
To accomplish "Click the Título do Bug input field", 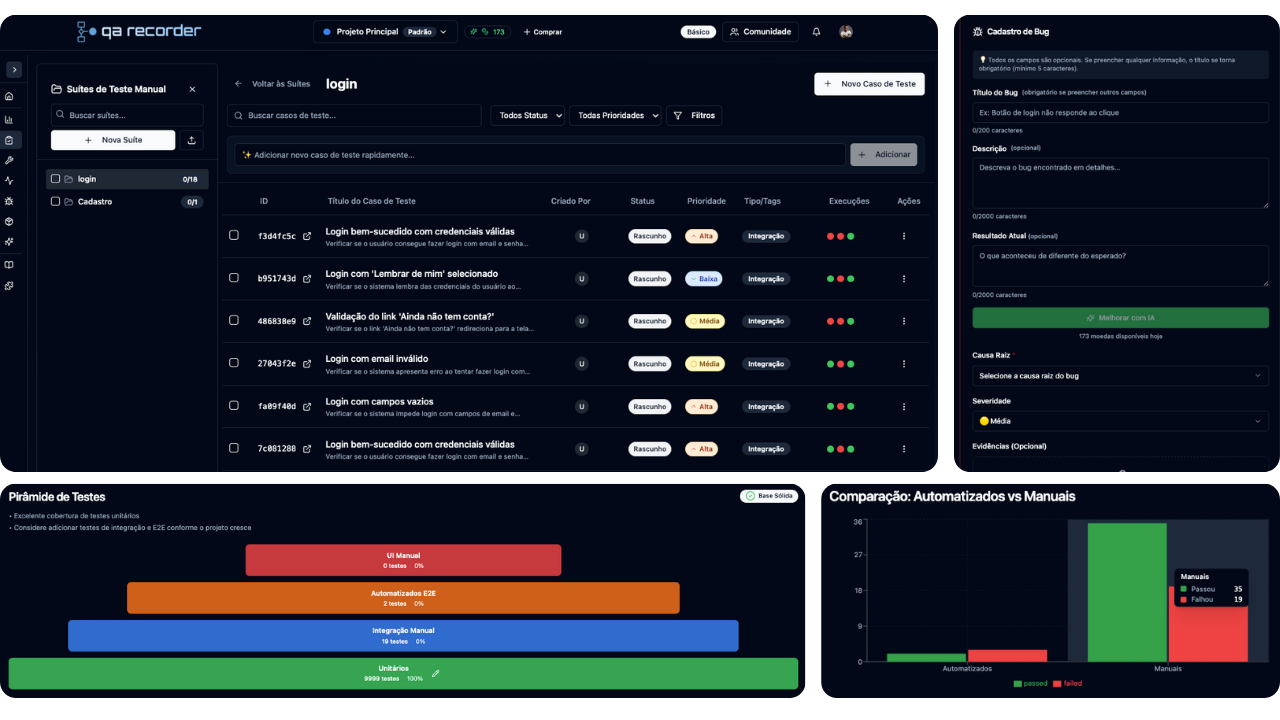I will 1120,112.
